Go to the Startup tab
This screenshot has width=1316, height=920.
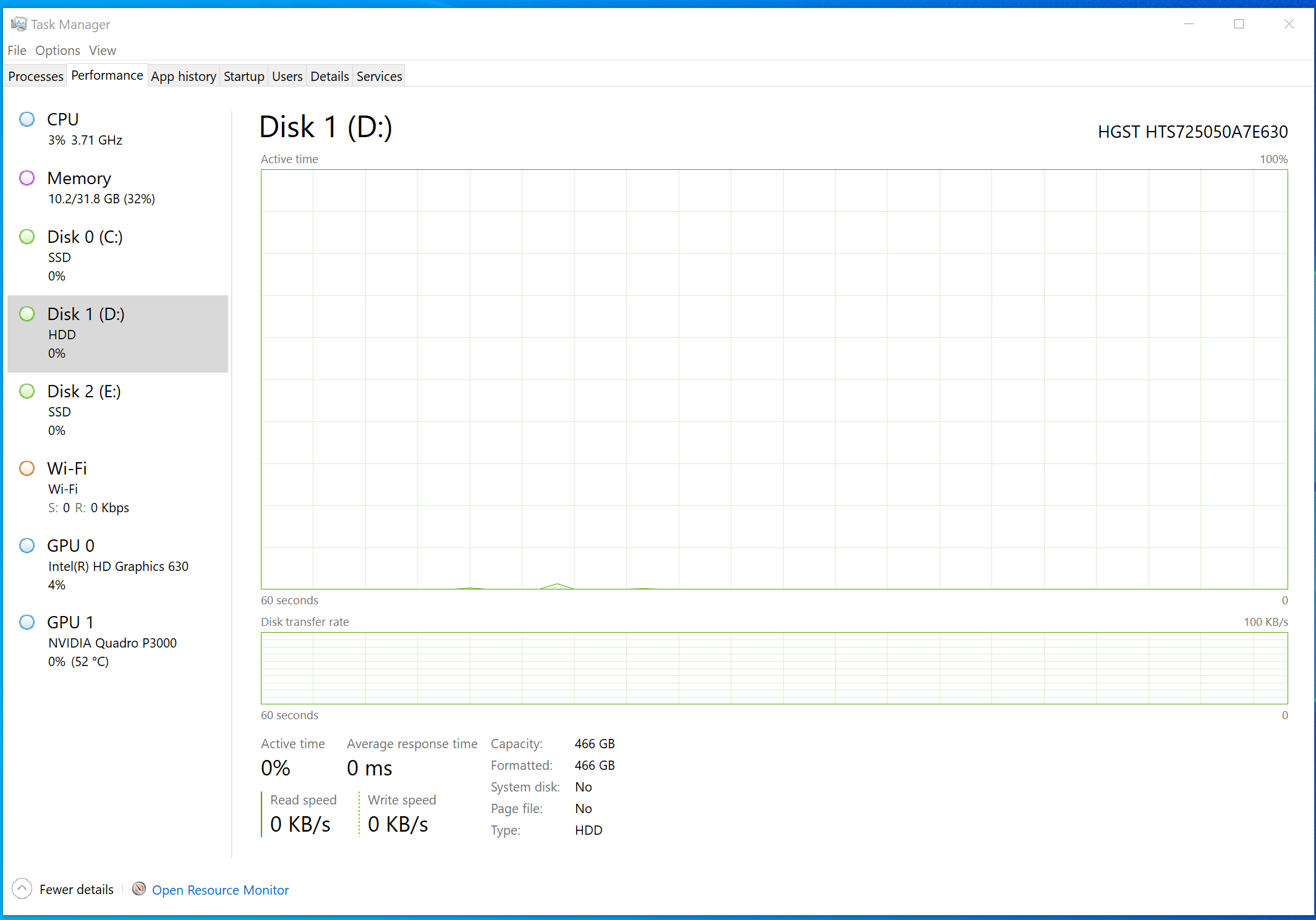click(x=244, y=76)
